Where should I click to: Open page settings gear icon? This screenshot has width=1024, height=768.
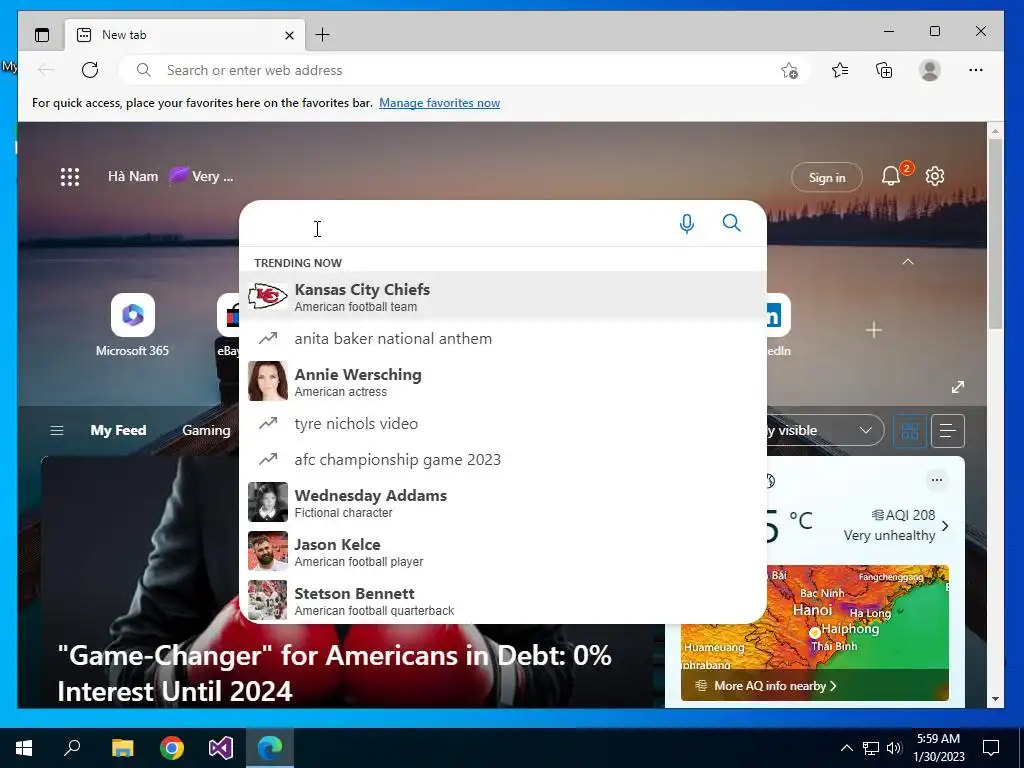[935, 176]
